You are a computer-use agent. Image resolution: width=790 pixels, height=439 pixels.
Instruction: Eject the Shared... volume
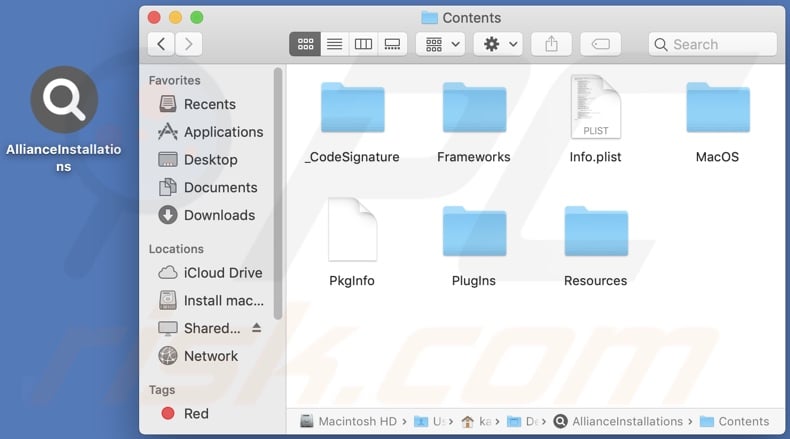tap(256, 328)
